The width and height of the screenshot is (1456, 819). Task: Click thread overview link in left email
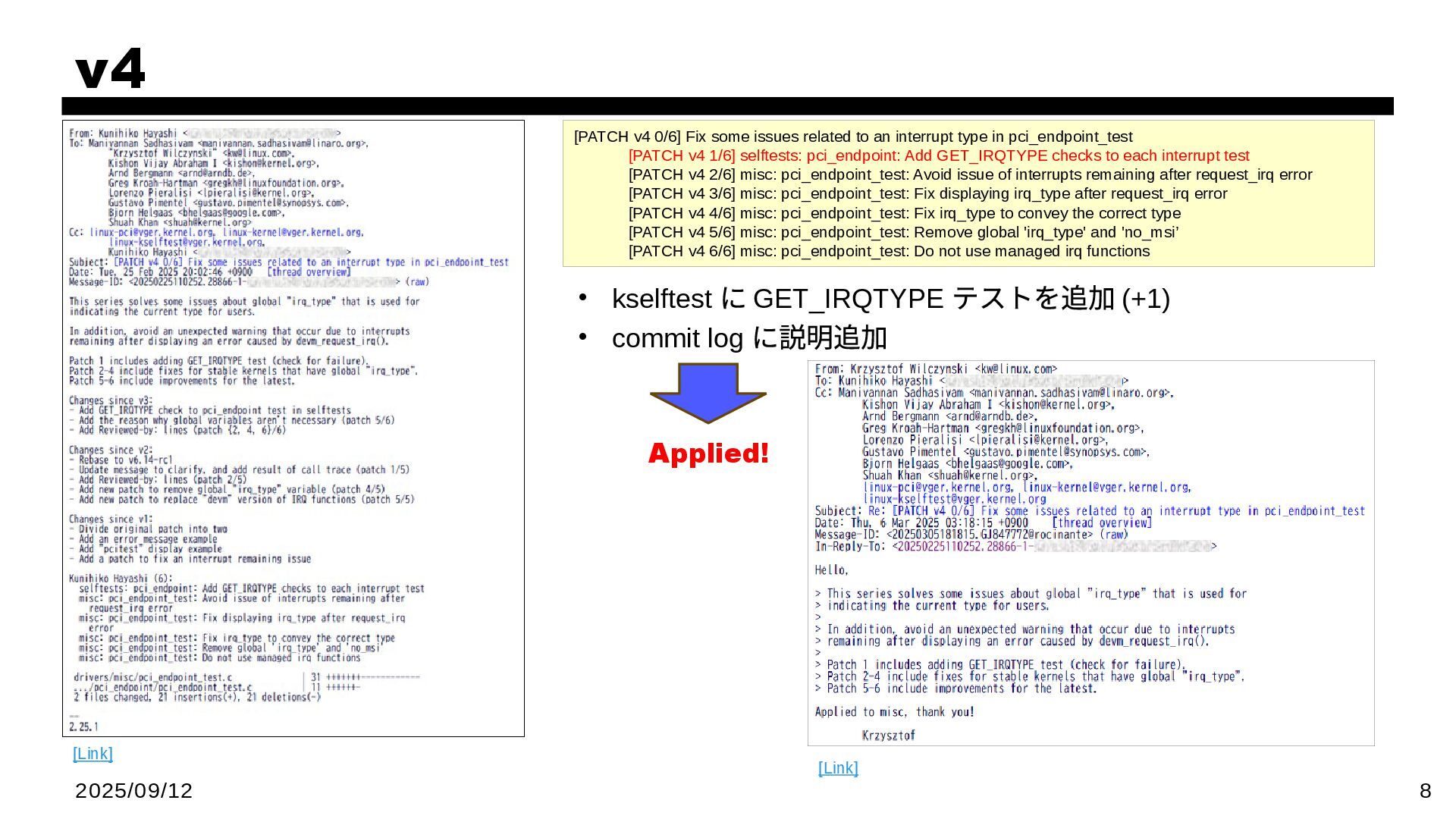click(x=309, y=272)
